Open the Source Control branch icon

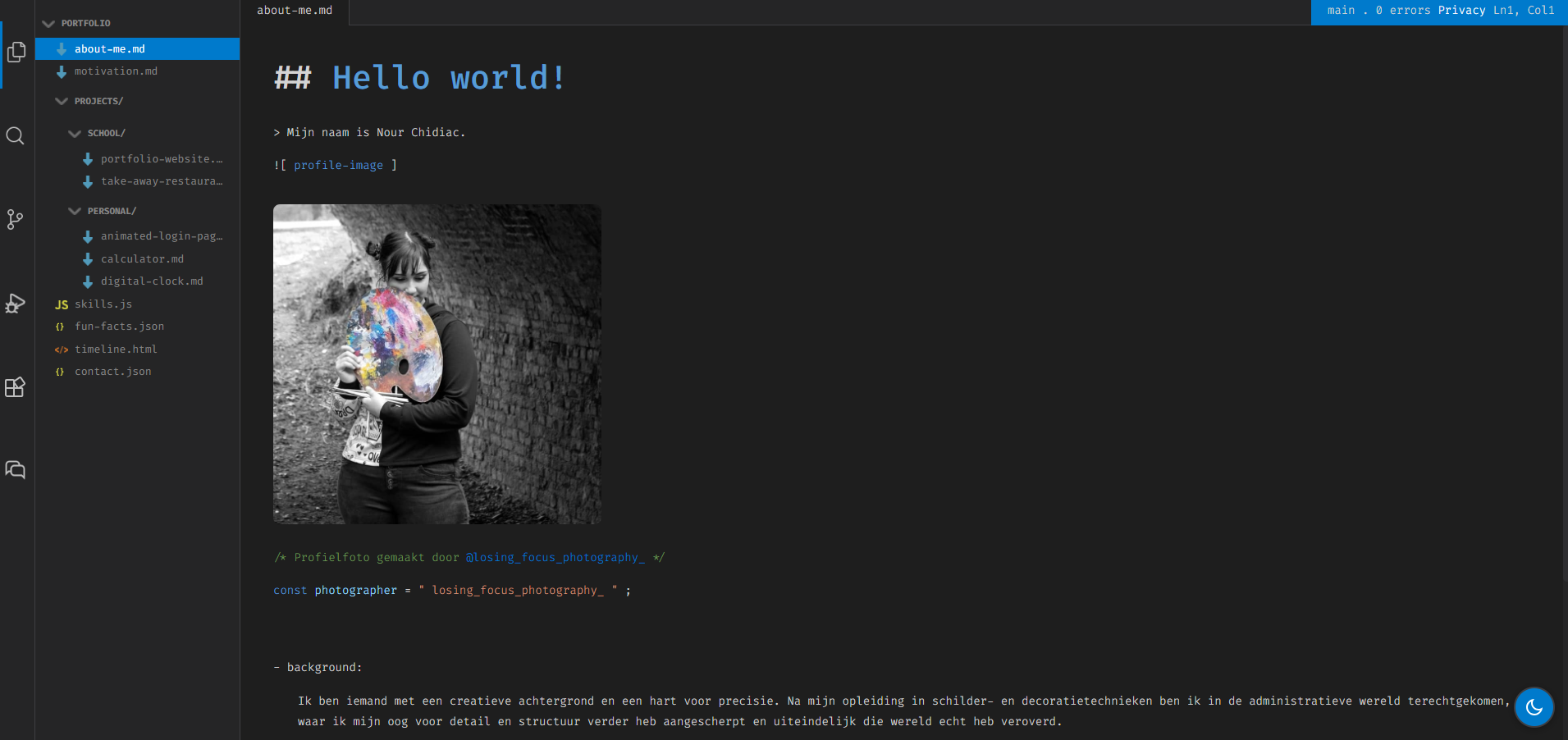click(15, 219)
